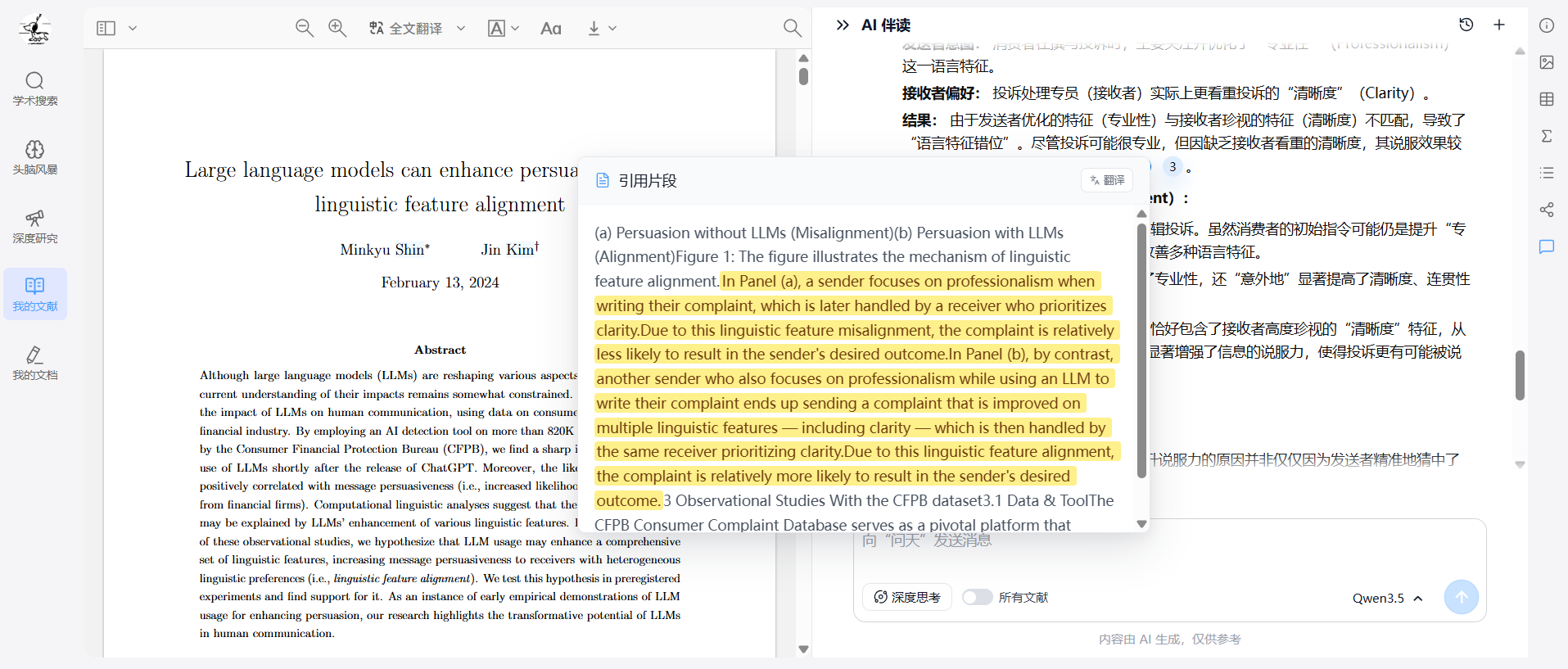Click the PDF viewer scrollbar thumb

click(x=803, y=76)
